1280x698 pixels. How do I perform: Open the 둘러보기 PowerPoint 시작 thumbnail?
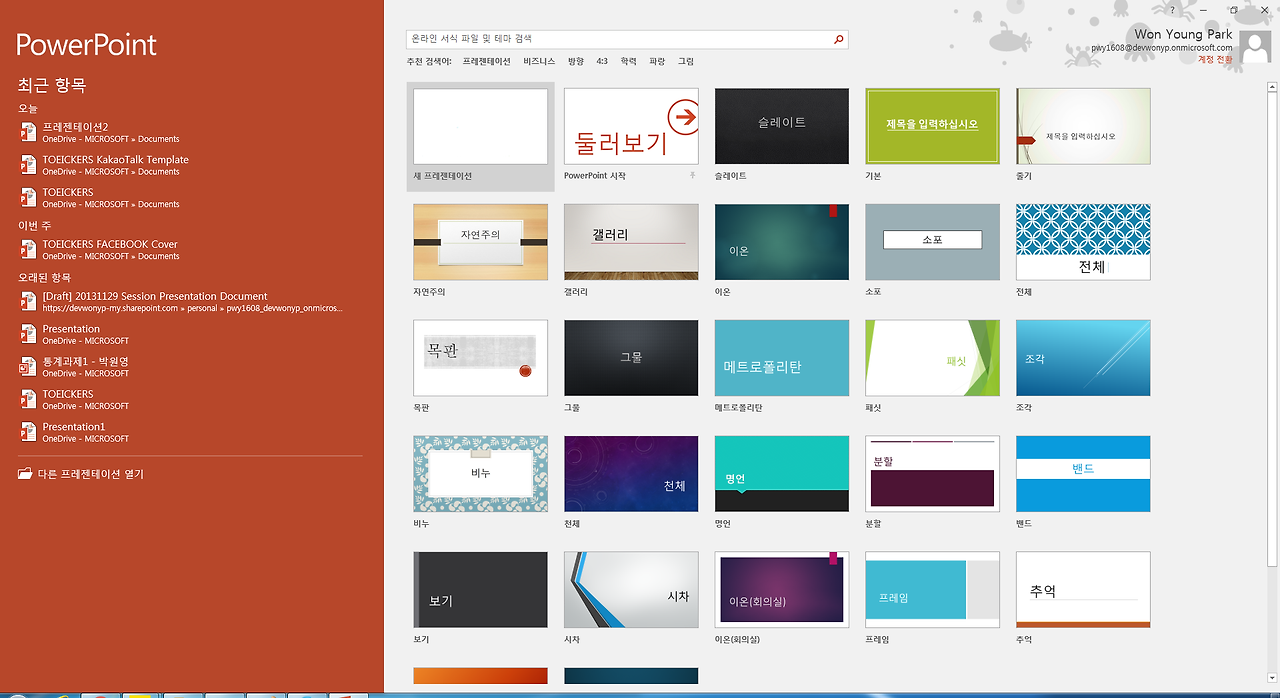click(631, 126)
